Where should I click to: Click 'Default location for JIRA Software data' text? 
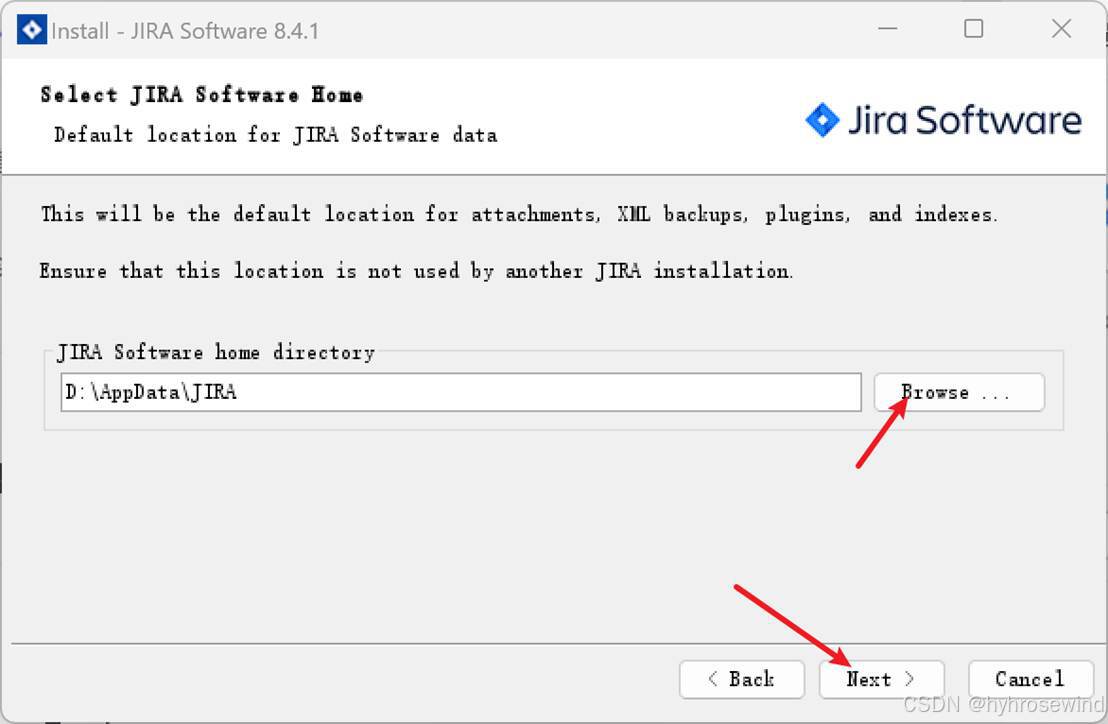click(x=276, y=134)
